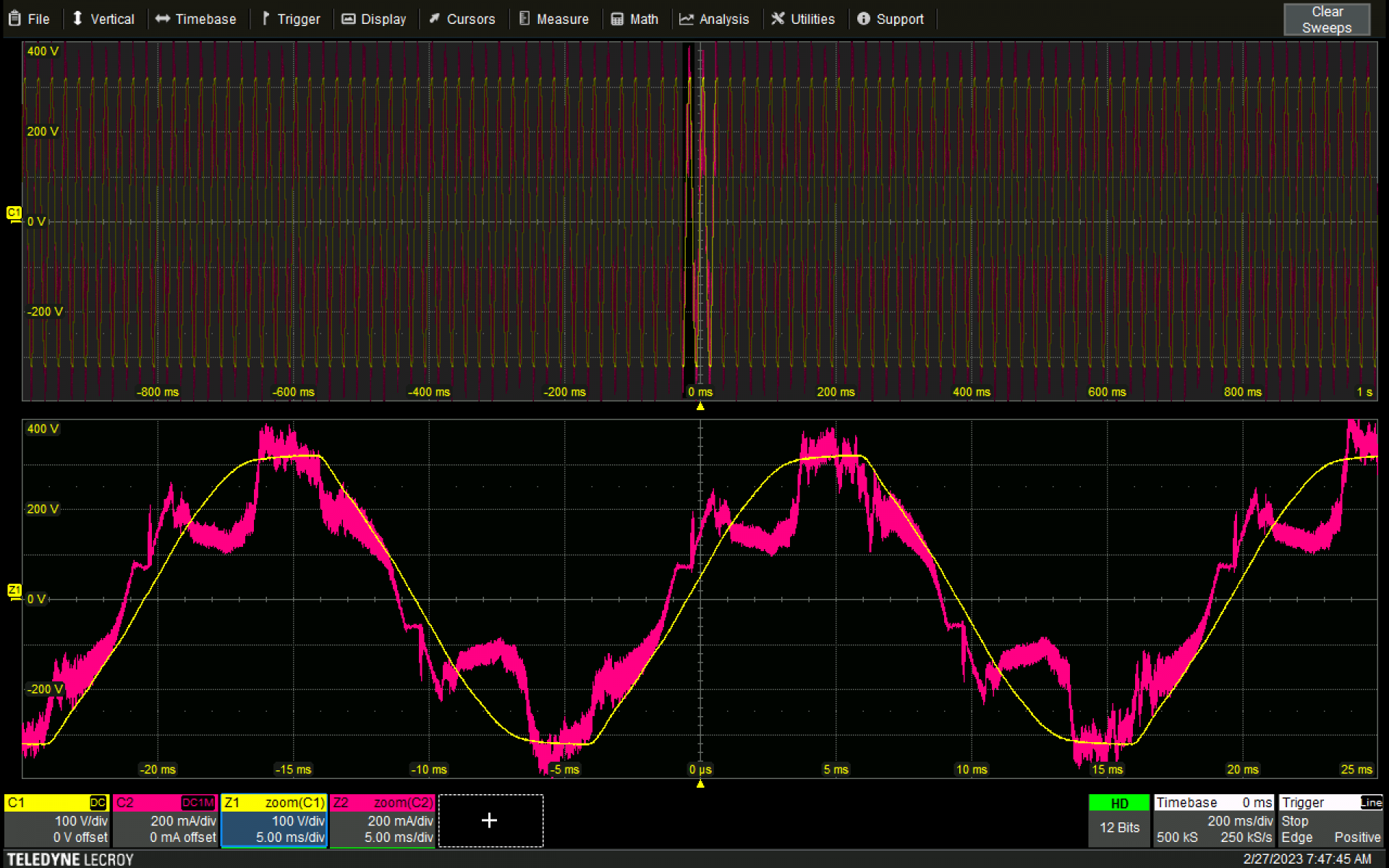Open the Timebase descriptor box

coord(1213,820)
